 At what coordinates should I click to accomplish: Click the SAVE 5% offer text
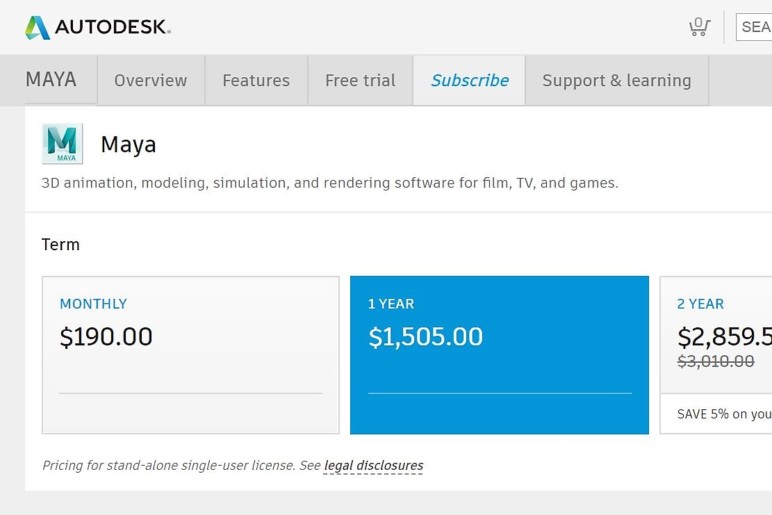(724, 414)
